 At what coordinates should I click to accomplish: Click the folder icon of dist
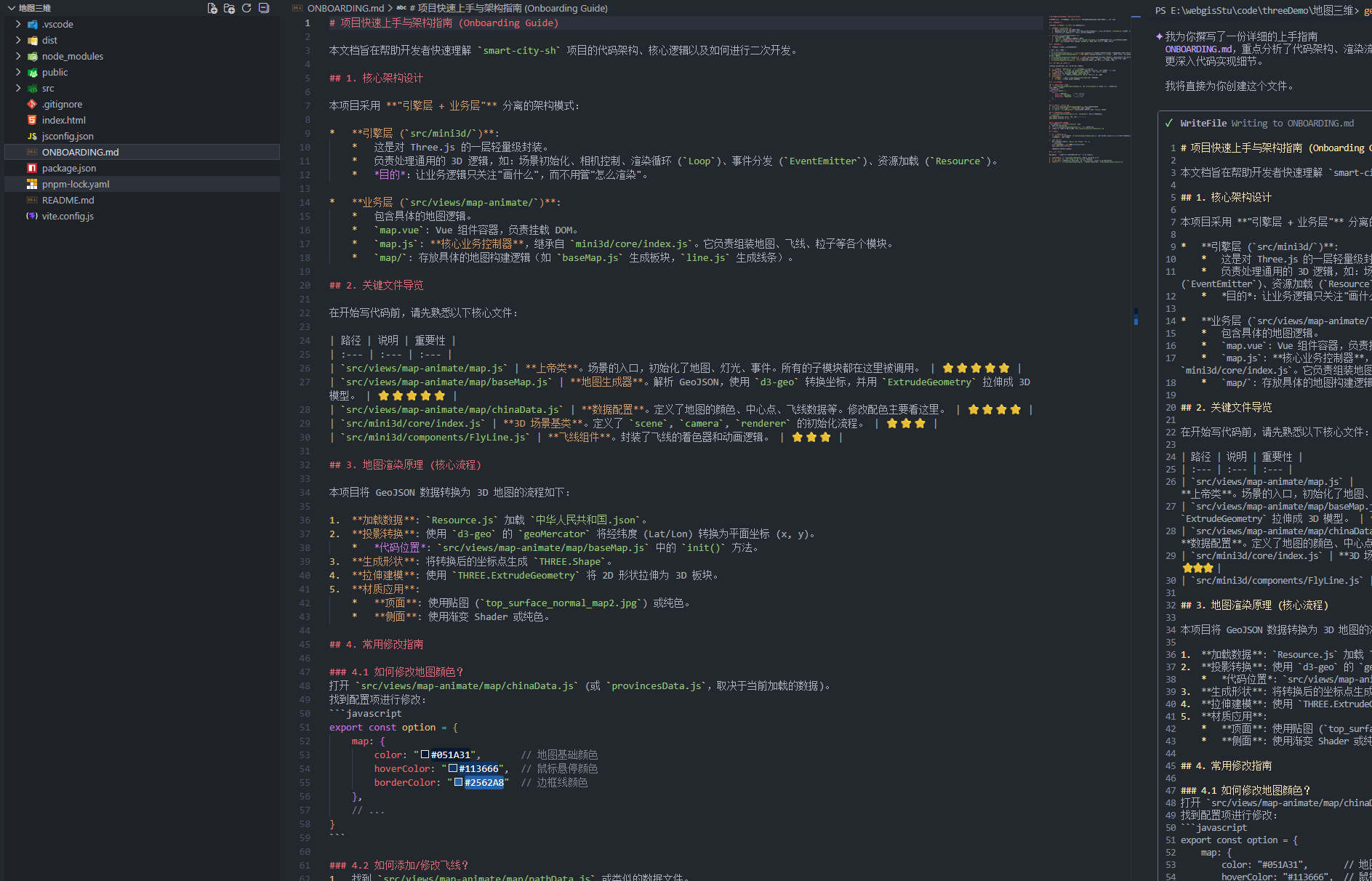[32, 40]
